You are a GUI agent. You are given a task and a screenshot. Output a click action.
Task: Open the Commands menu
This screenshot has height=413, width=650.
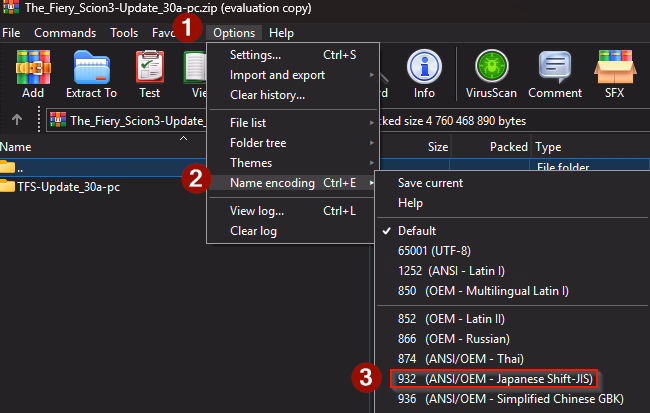click(x=65, y=33)
